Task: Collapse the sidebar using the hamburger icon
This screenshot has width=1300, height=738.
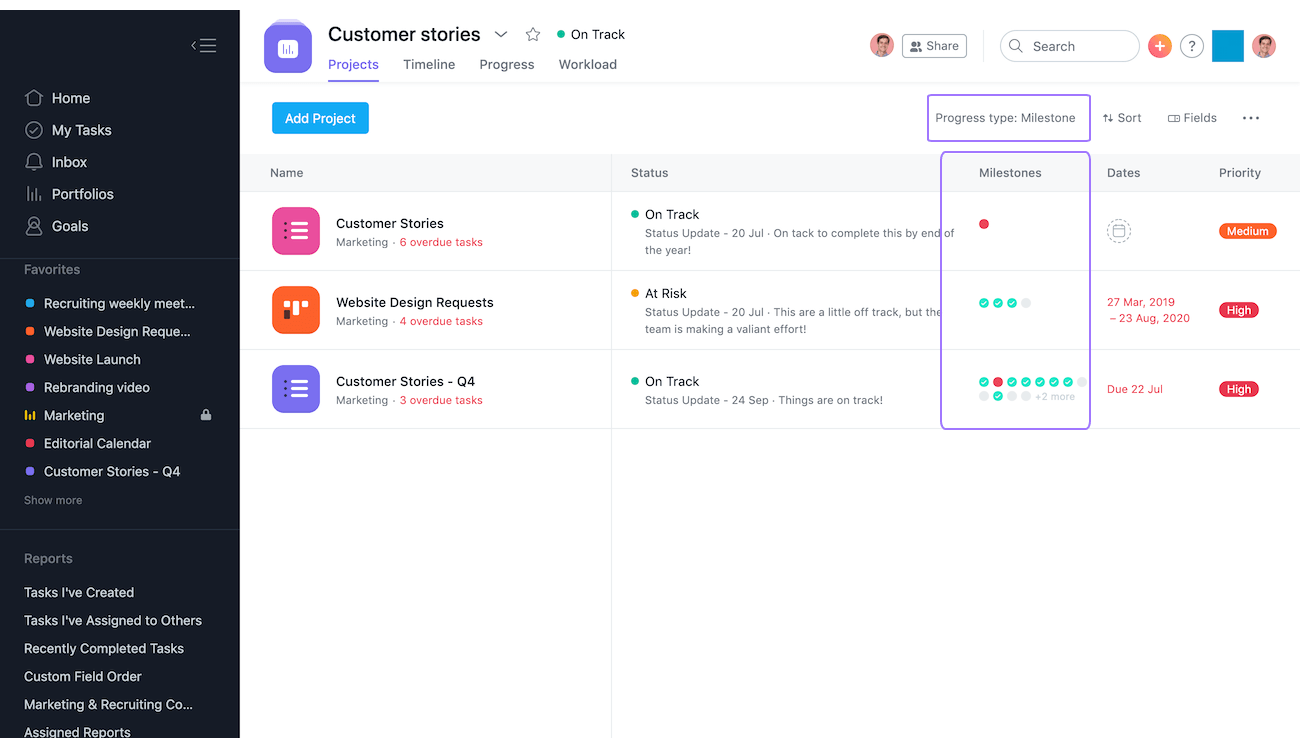Action: click(204, 45)
